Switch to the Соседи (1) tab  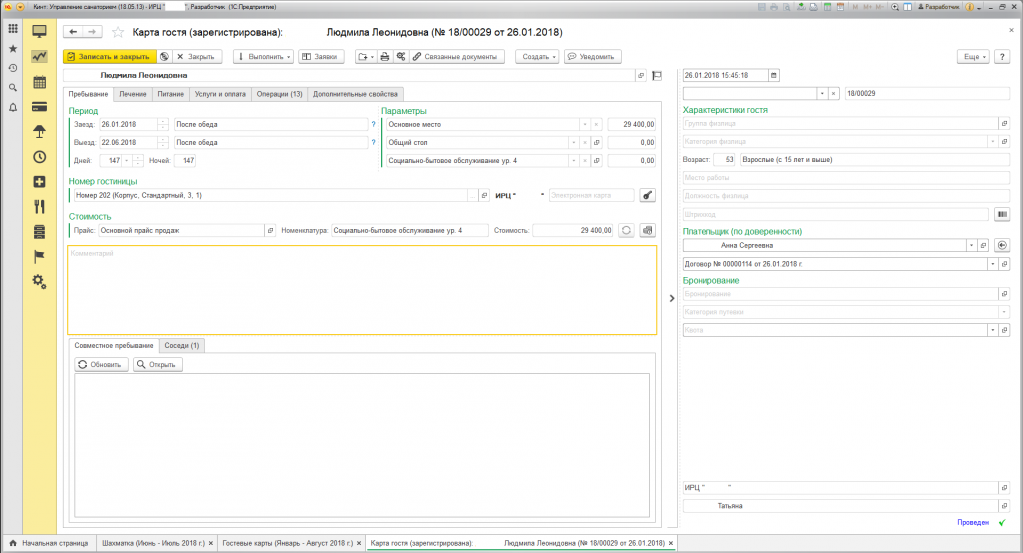point(181,346)
